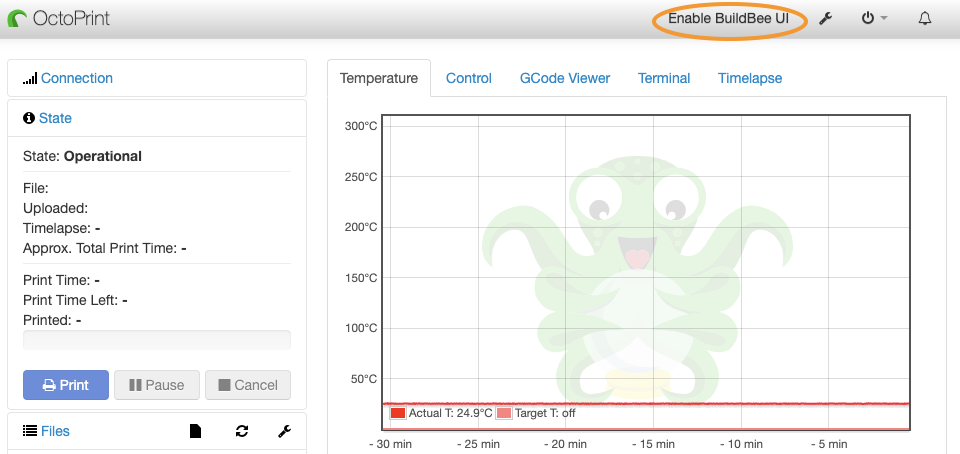The image size is (960, 454).
Task: Click the 'Approx. Total Print Time' line
Action: (x=105, y=248)
